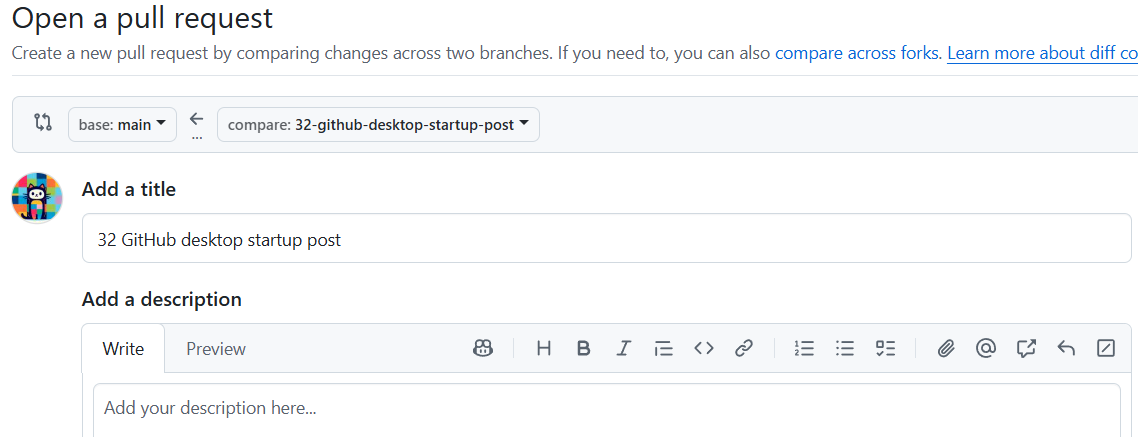Apply bold formatting with the B icon
This screenshot has width=1138, height=437.
coord(584,349)
